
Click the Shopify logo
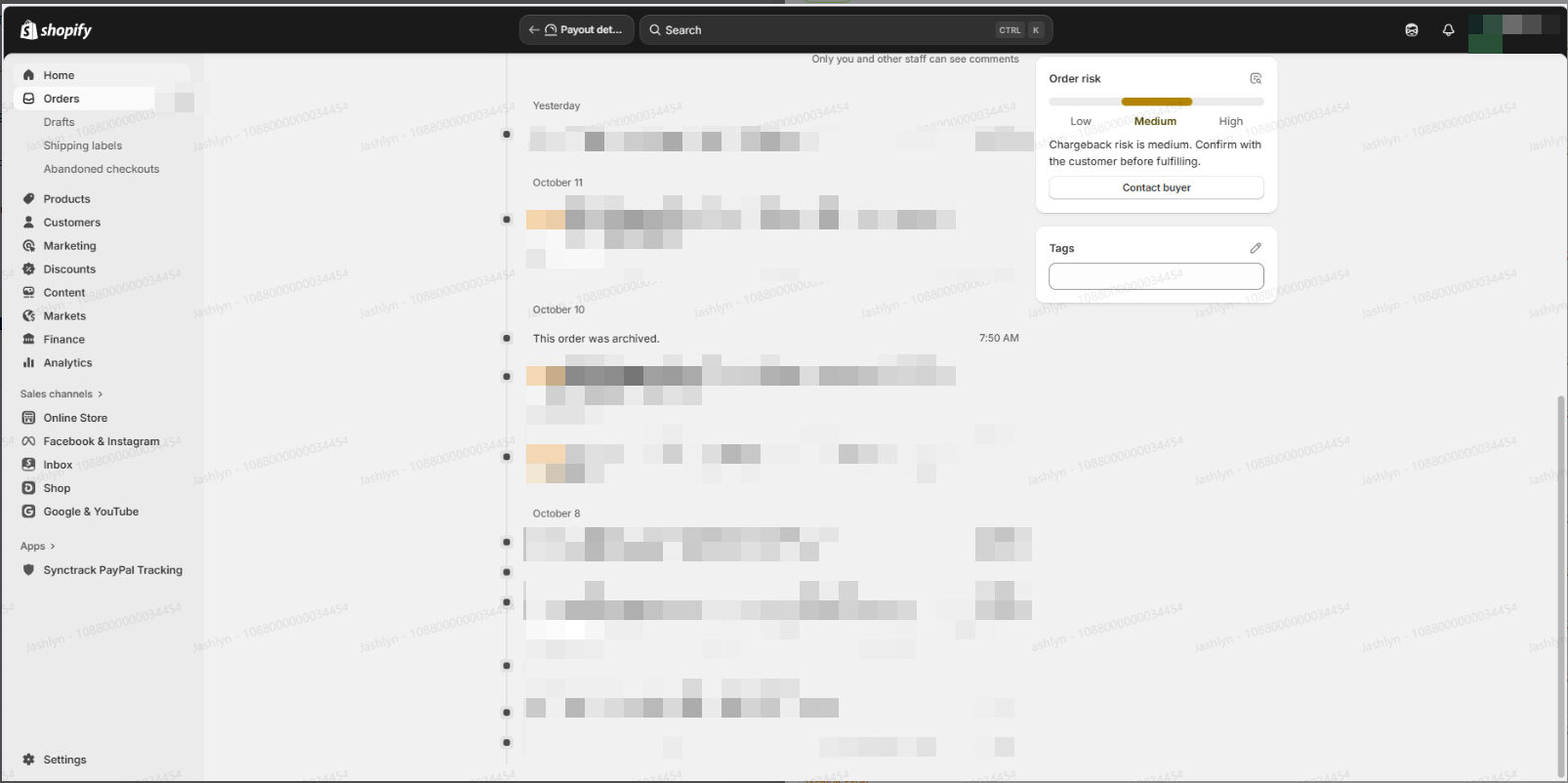[56, 30]
